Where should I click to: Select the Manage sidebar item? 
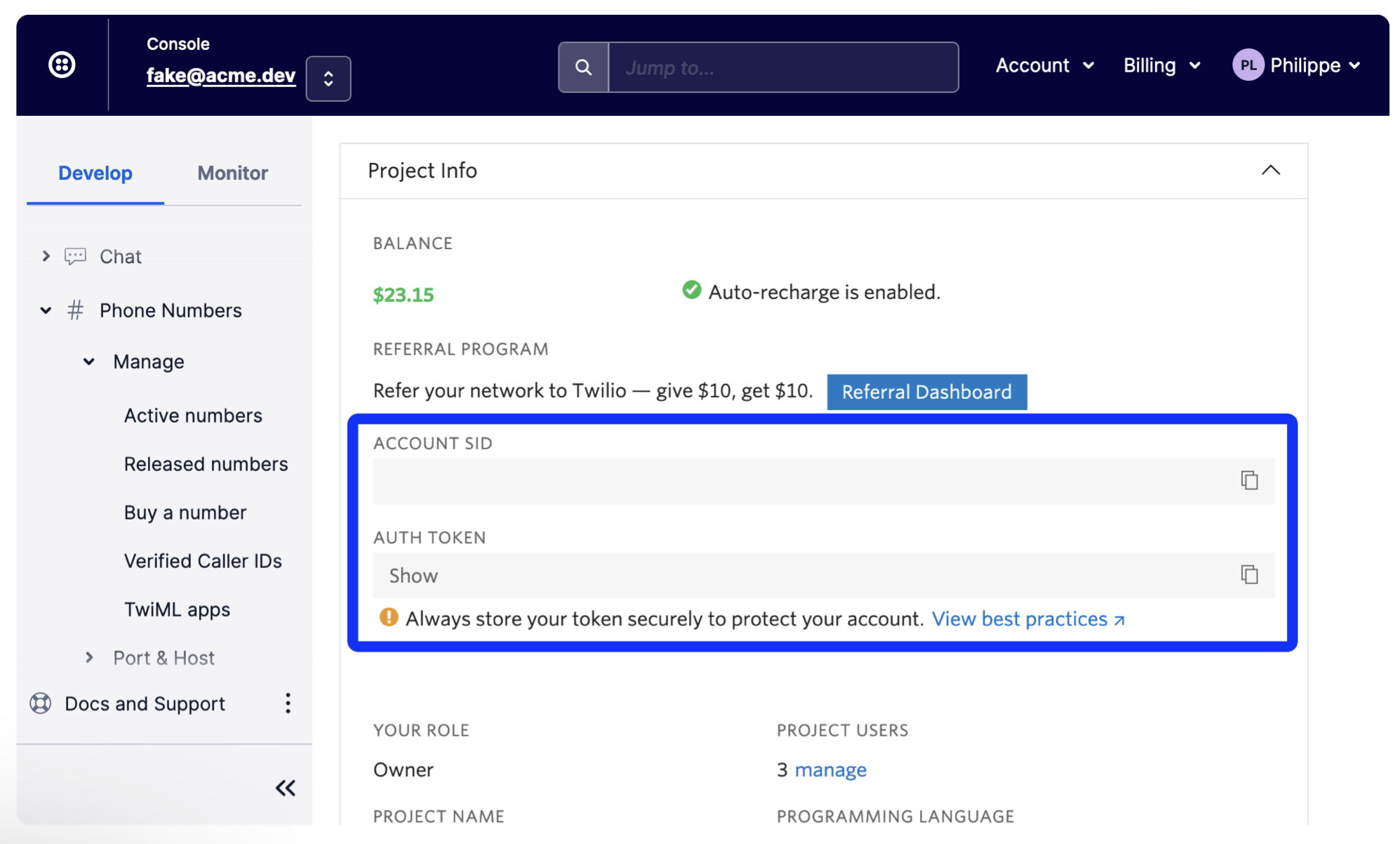click(x=149, y=362)
